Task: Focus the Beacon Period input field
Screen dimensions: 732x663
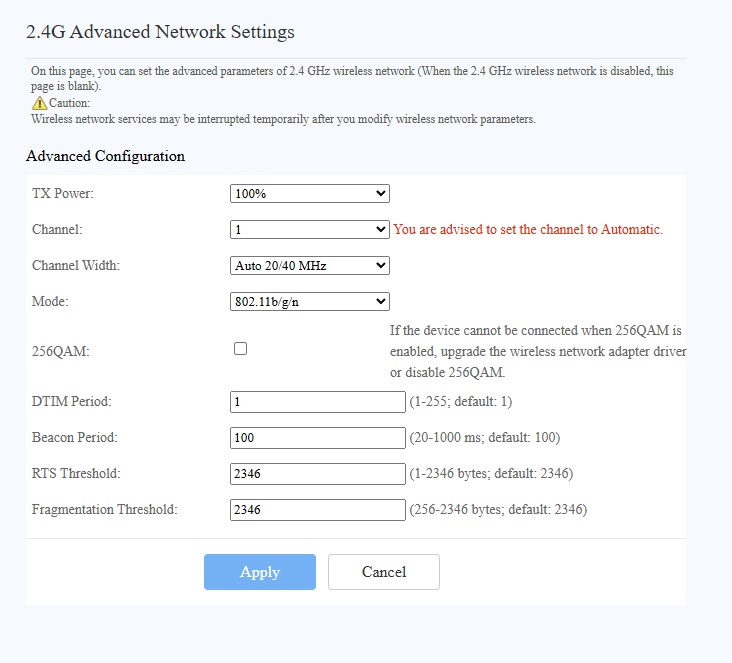Action: click(x=317, y=438)
